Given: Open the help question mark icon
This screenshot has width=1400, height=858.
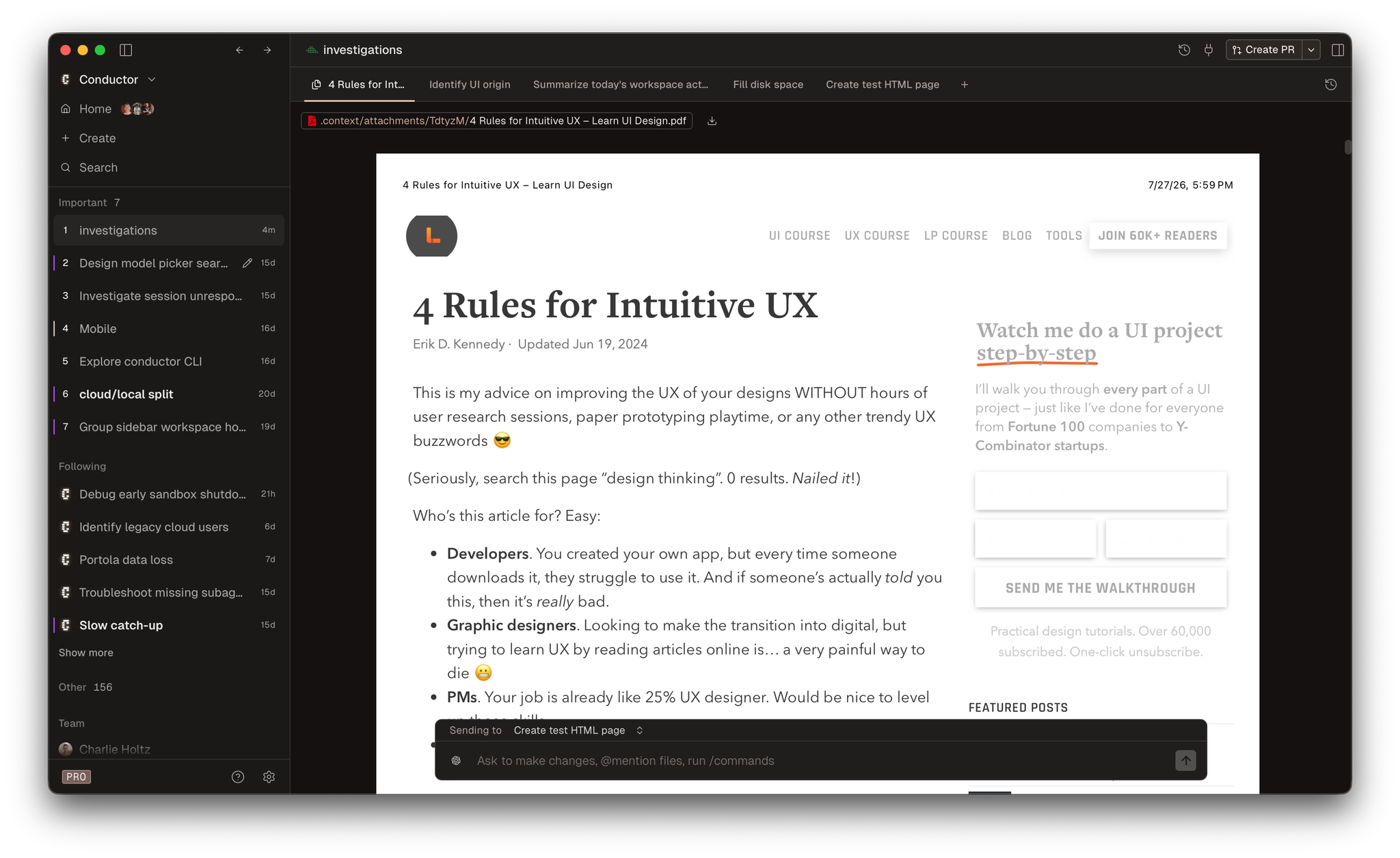Looking at the screenshot, I should (x=238, y=777).
